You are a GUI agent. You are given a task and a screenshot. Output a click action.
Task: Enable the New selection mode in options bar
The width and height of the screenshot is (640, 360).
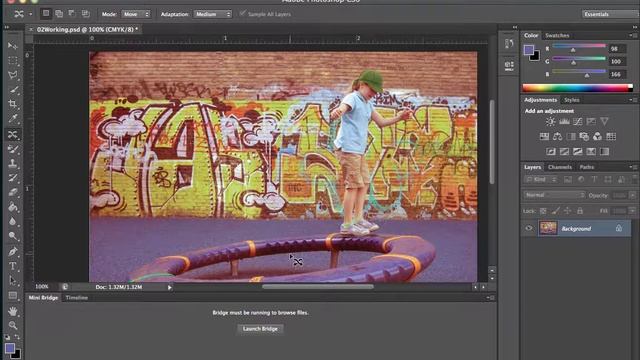(46, 13)
